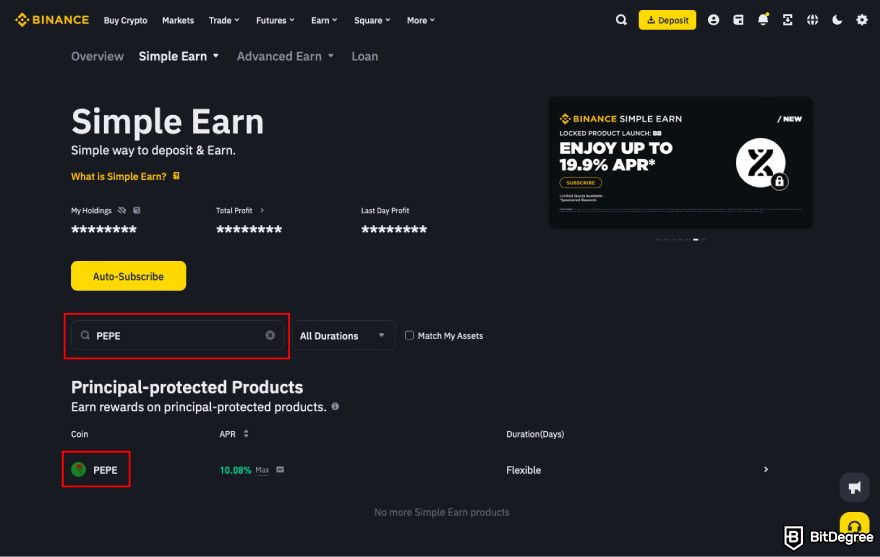Click the Auto-Subscribe button
The height and width of the screenshot is (557, 880).
tap(129, 276)
